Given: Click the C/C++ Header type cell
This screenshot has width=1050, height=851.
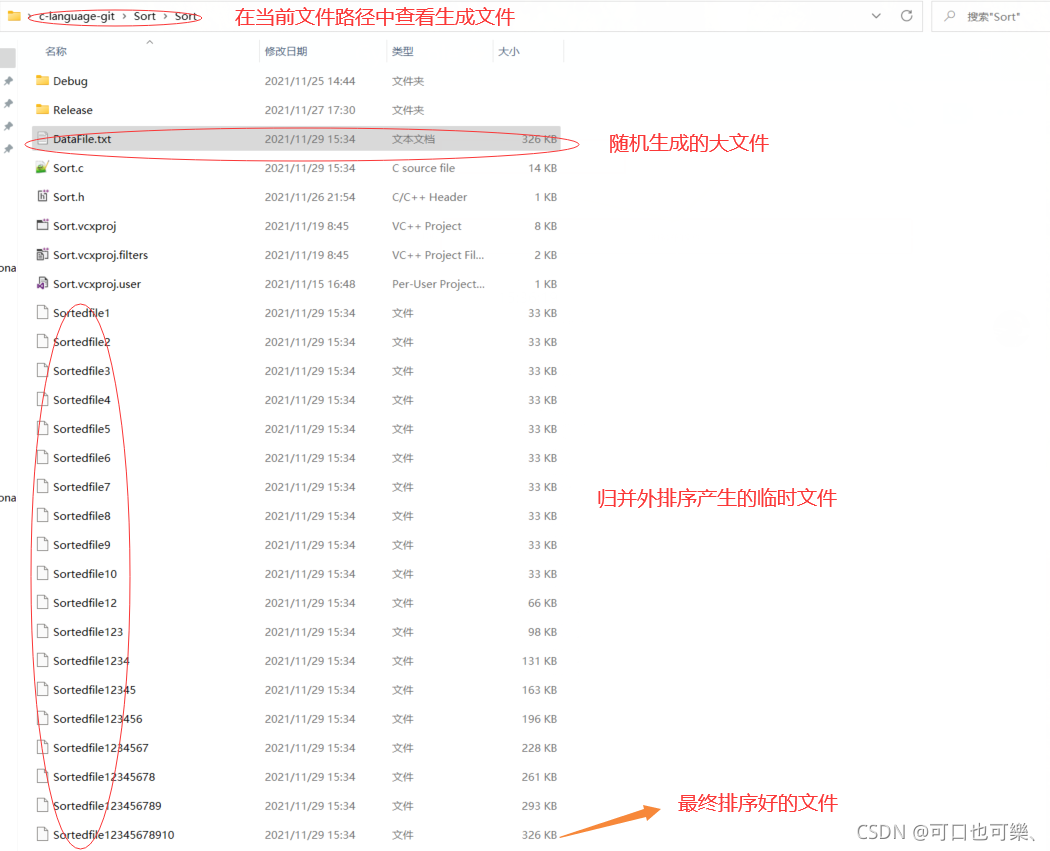Looking at the screenshot, I should coord(429,196).
